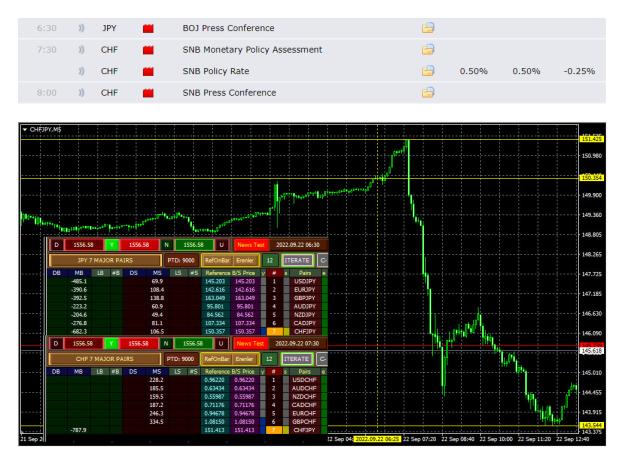Select the NZDJPY pair row

pyautogui.click(x=305, y=315)
